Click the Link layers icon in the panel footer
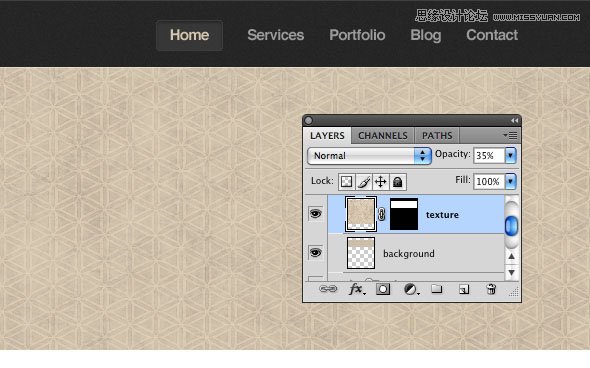The height and width of the screenshot is (368, 590). point(328,289)
